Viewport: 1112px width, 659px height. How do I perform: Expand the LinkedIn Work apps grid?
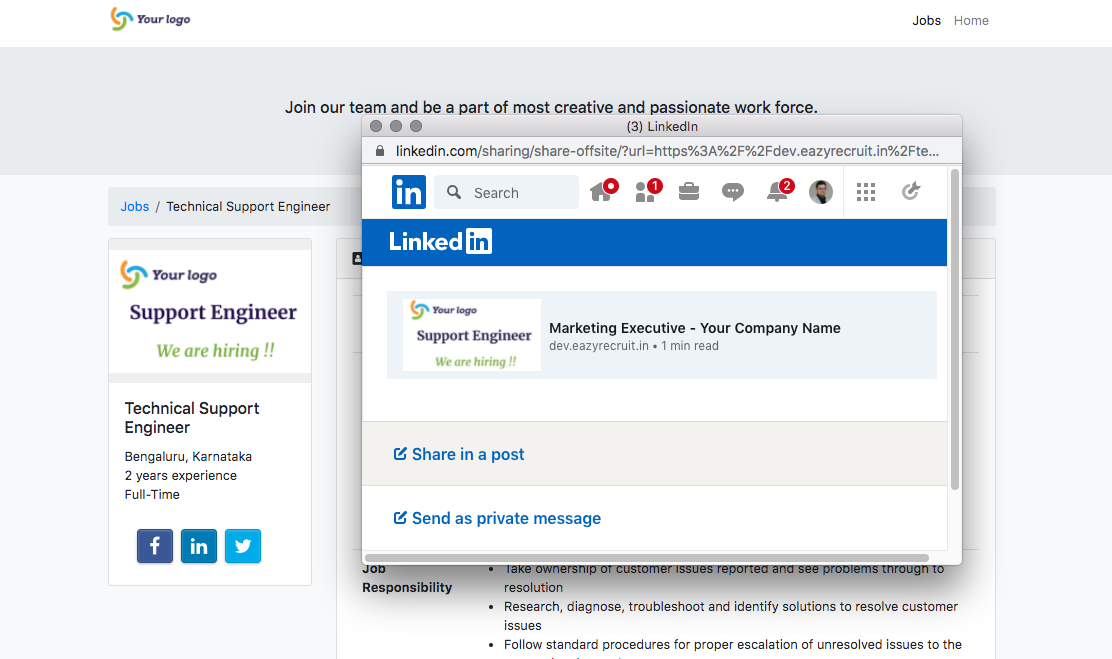pos(865,192)
